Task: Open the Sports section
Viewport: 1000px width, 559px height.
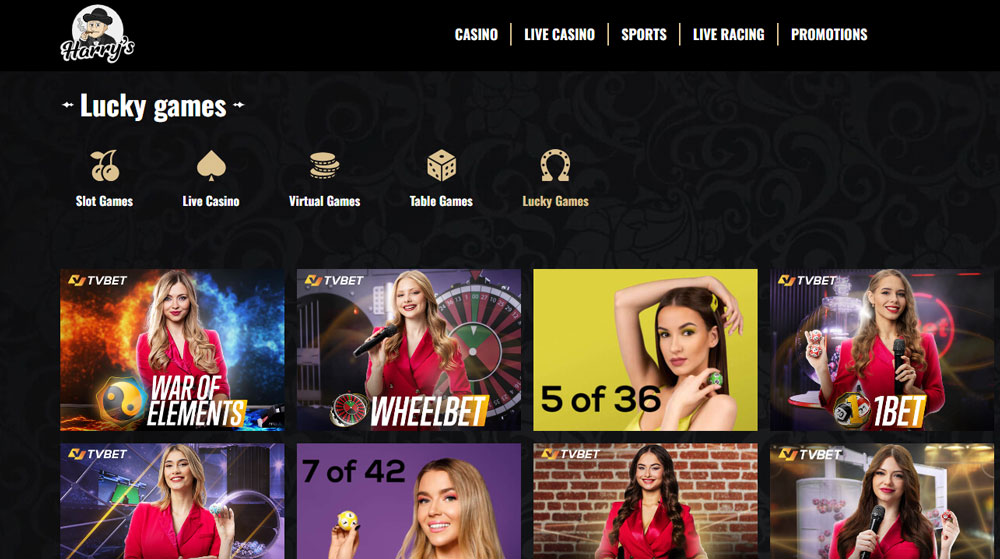Action: pos(644,34)
